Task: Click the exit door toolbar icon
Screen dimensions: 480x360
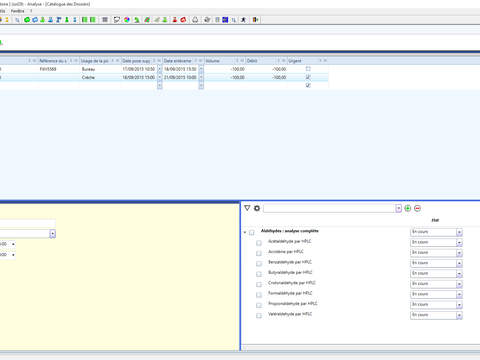Action: (255, 20)
